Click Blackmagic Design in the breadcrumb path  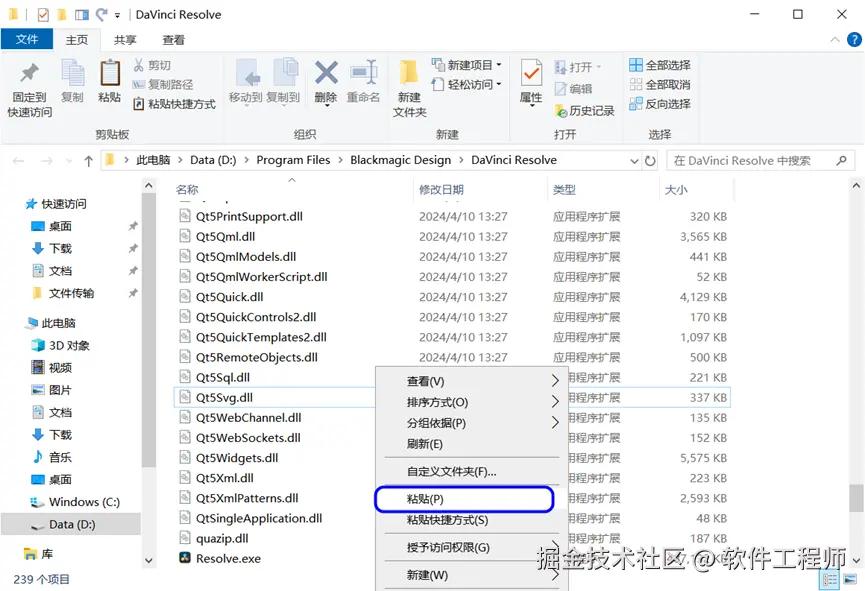point(401,160)
